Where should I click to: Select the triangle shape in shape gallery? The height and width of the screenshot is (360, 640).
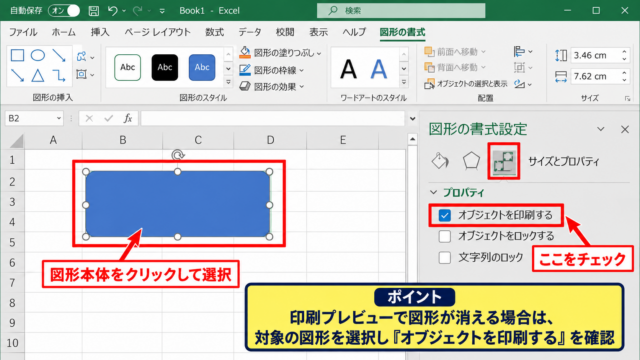coord(38,75)
